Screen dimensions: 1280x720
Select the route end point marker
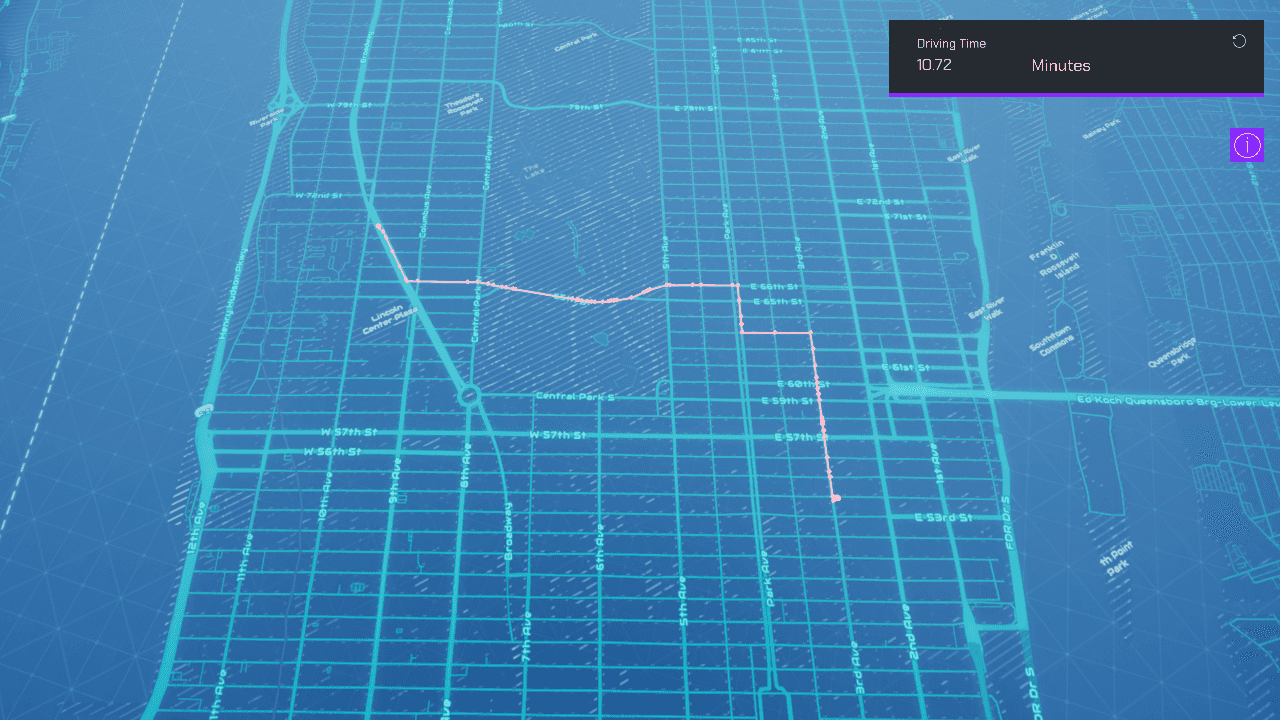click(835, 498)
